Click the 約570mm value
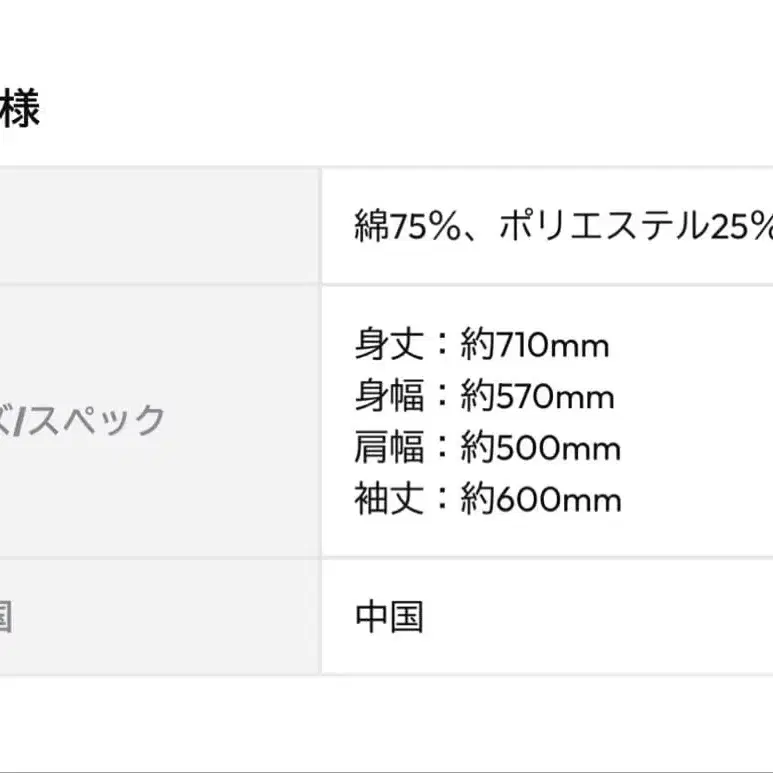773x773 pixels. [537, 396]
